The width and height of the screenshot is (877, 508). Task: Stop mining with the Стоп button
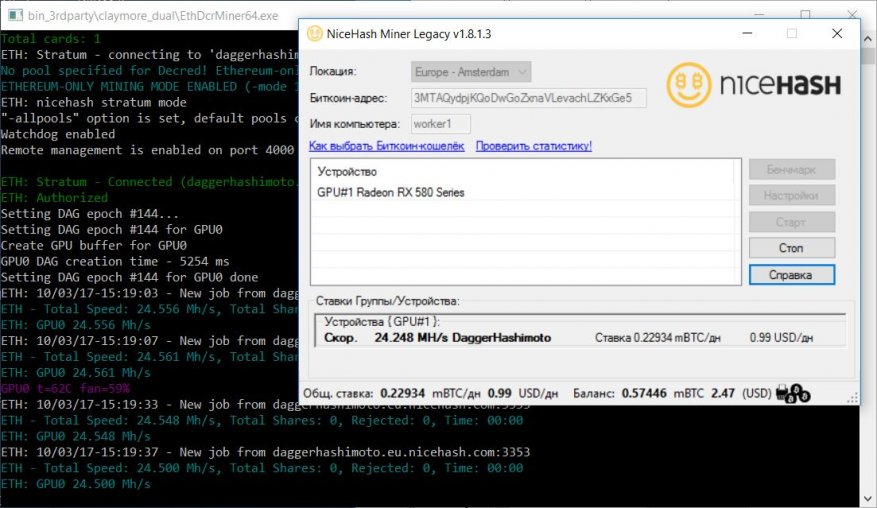[791, 248]
